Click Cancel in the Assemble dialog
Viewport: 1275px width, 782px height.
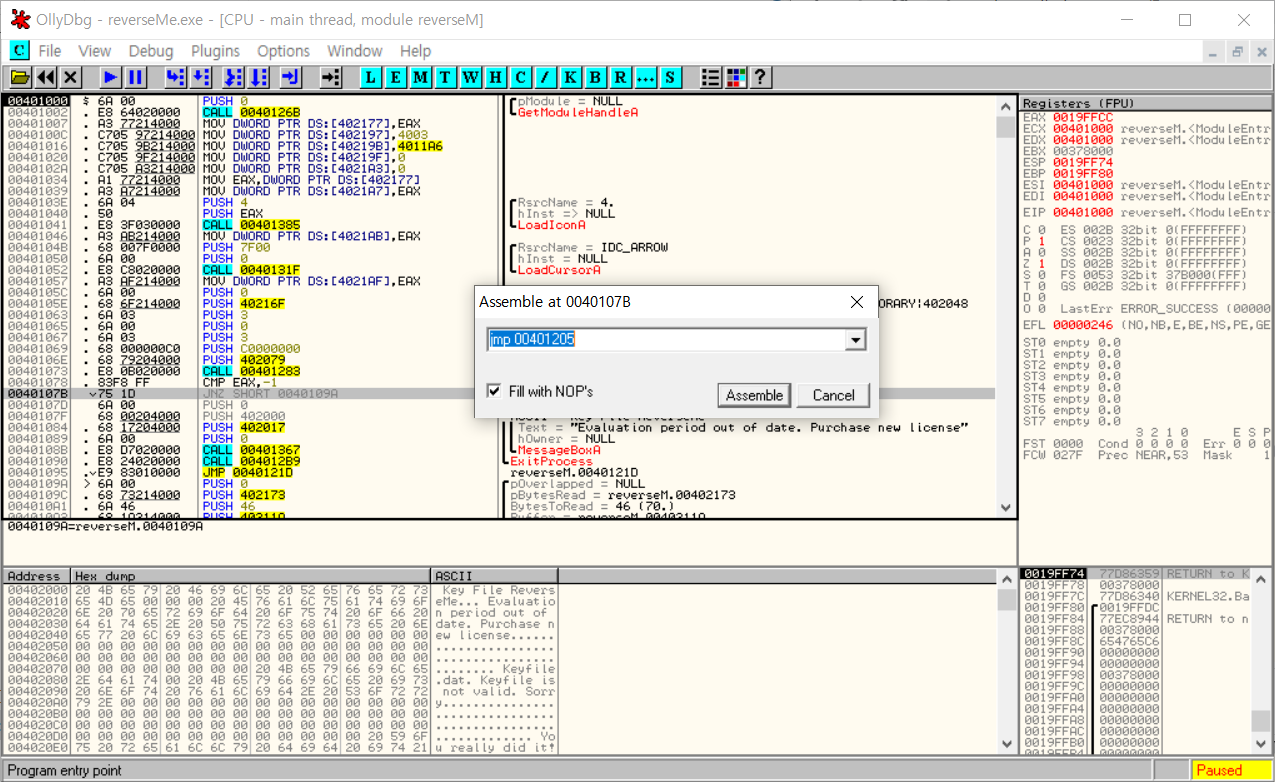pos(833,395)
